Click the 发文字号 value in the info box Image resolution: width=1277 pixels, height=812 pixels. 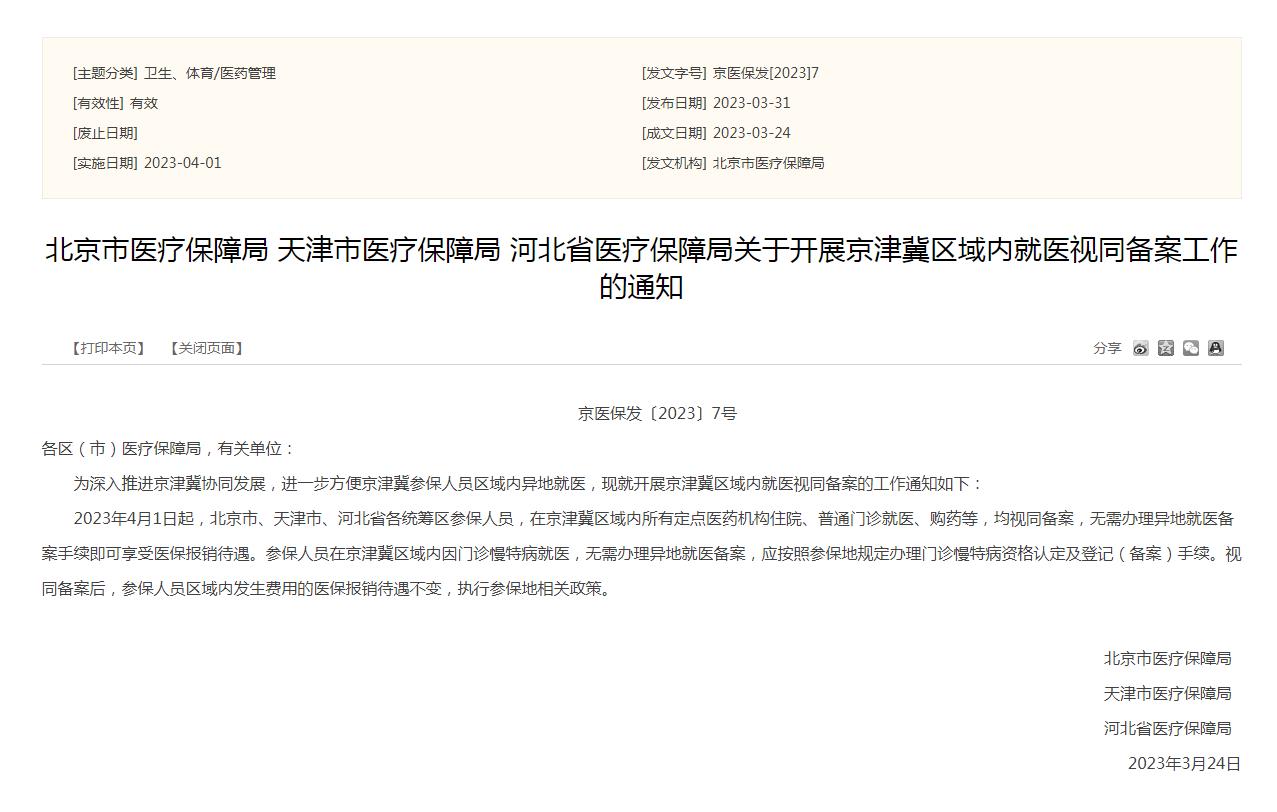tap(765, 73)
